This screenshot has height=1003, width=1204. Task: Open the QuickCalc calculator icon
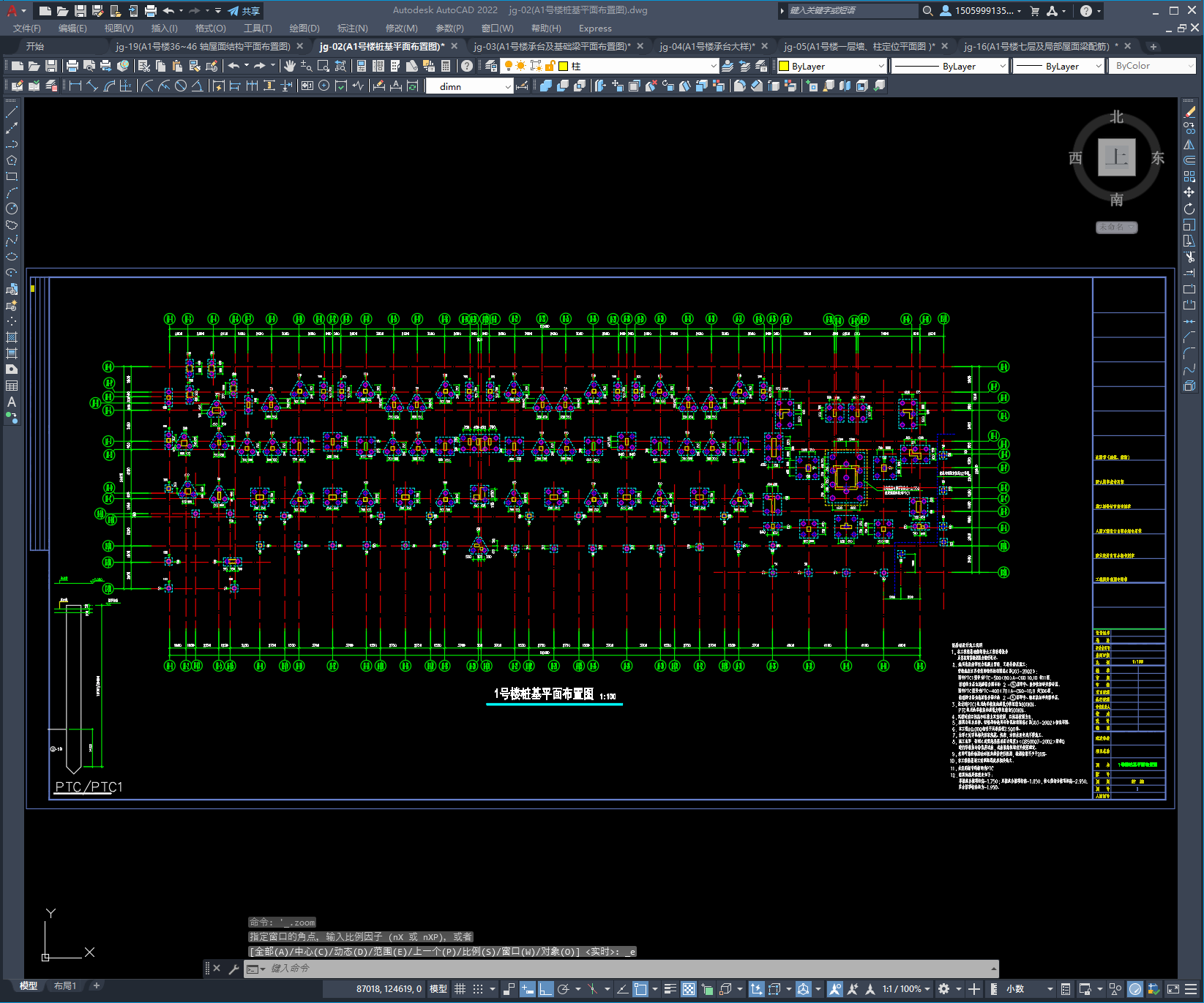pos(446,66)
